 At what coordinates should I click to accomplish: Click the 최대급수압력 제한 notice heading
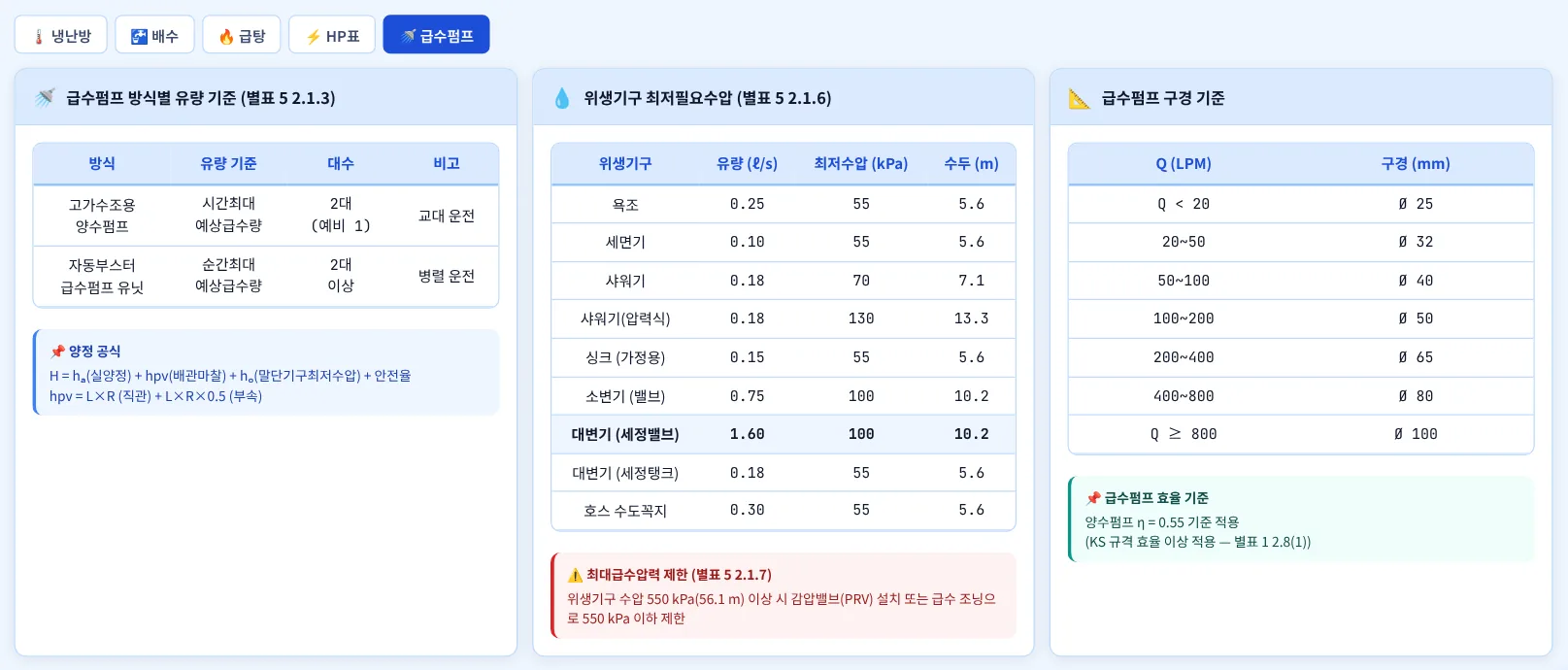point(679,575)
